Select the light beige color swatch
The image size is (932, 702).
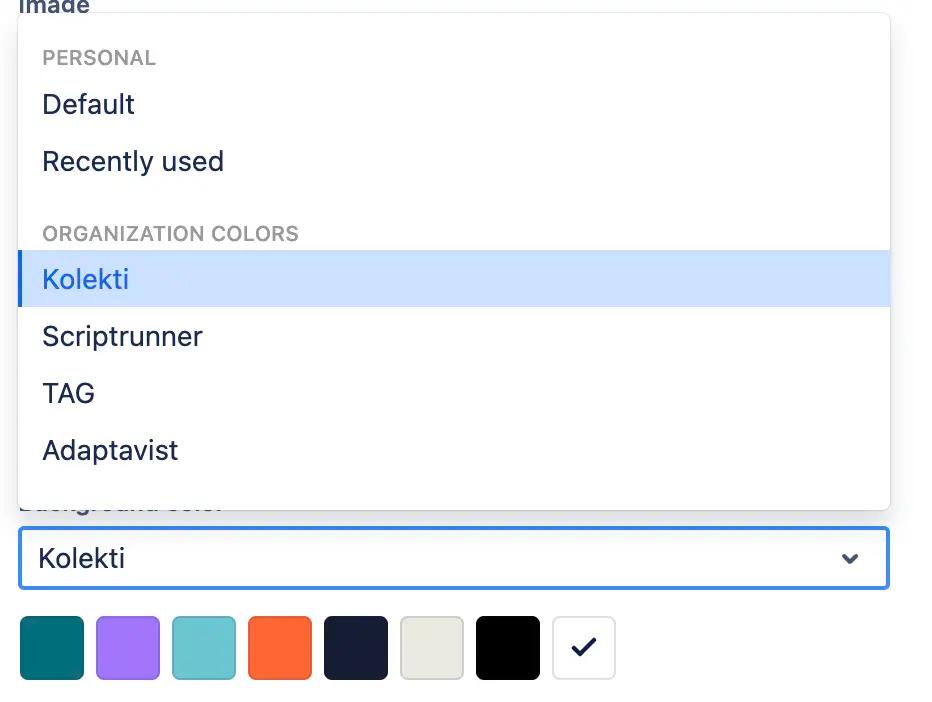432,648
